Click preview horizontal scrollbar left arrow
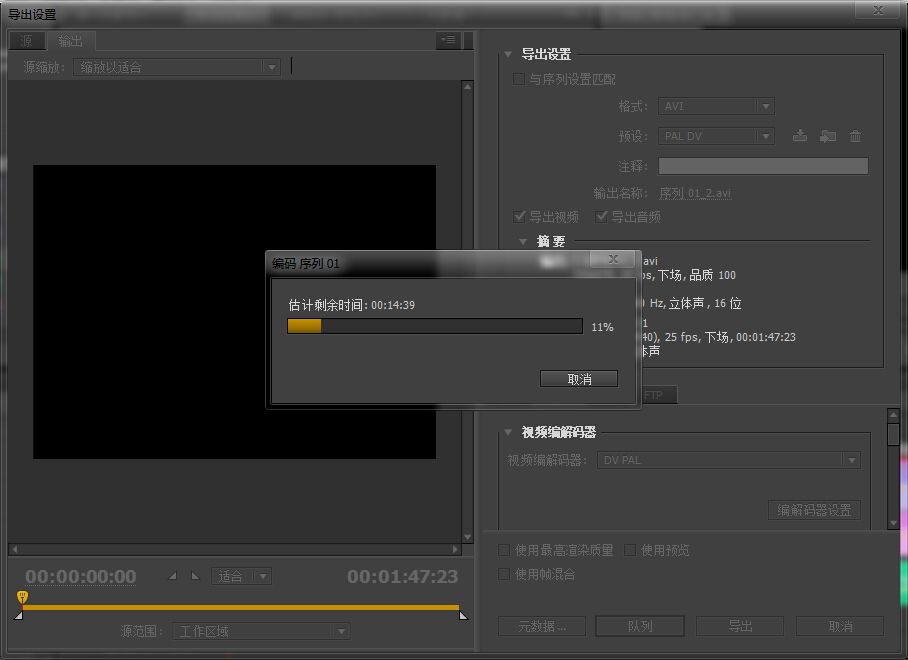Screen dimensions: 908x660 click(14, 549)
